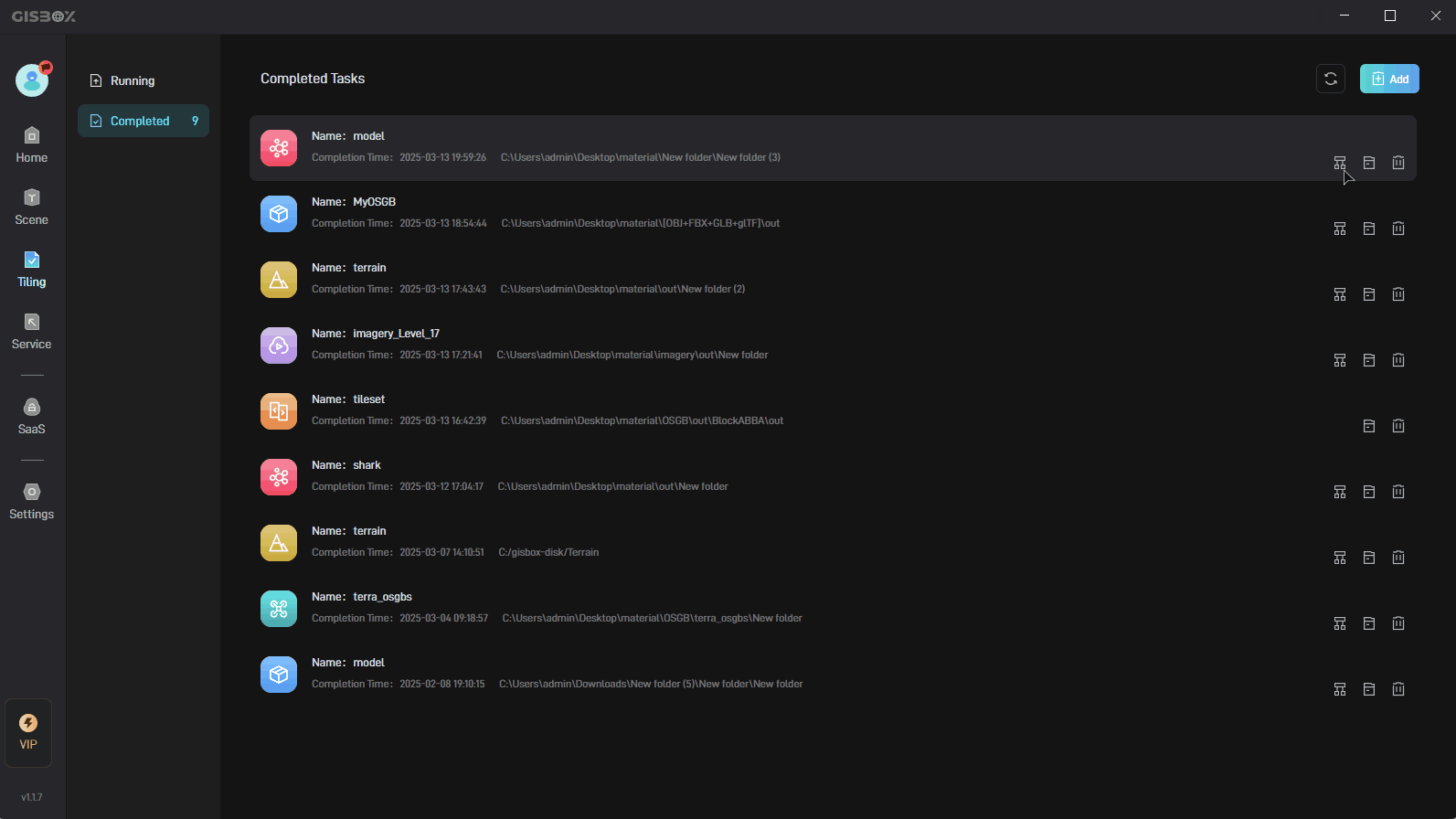Click hierarchy icon for terrain 2025-03-07 task
This screenshot has width=1456, height=819.
pos(1340,558)
